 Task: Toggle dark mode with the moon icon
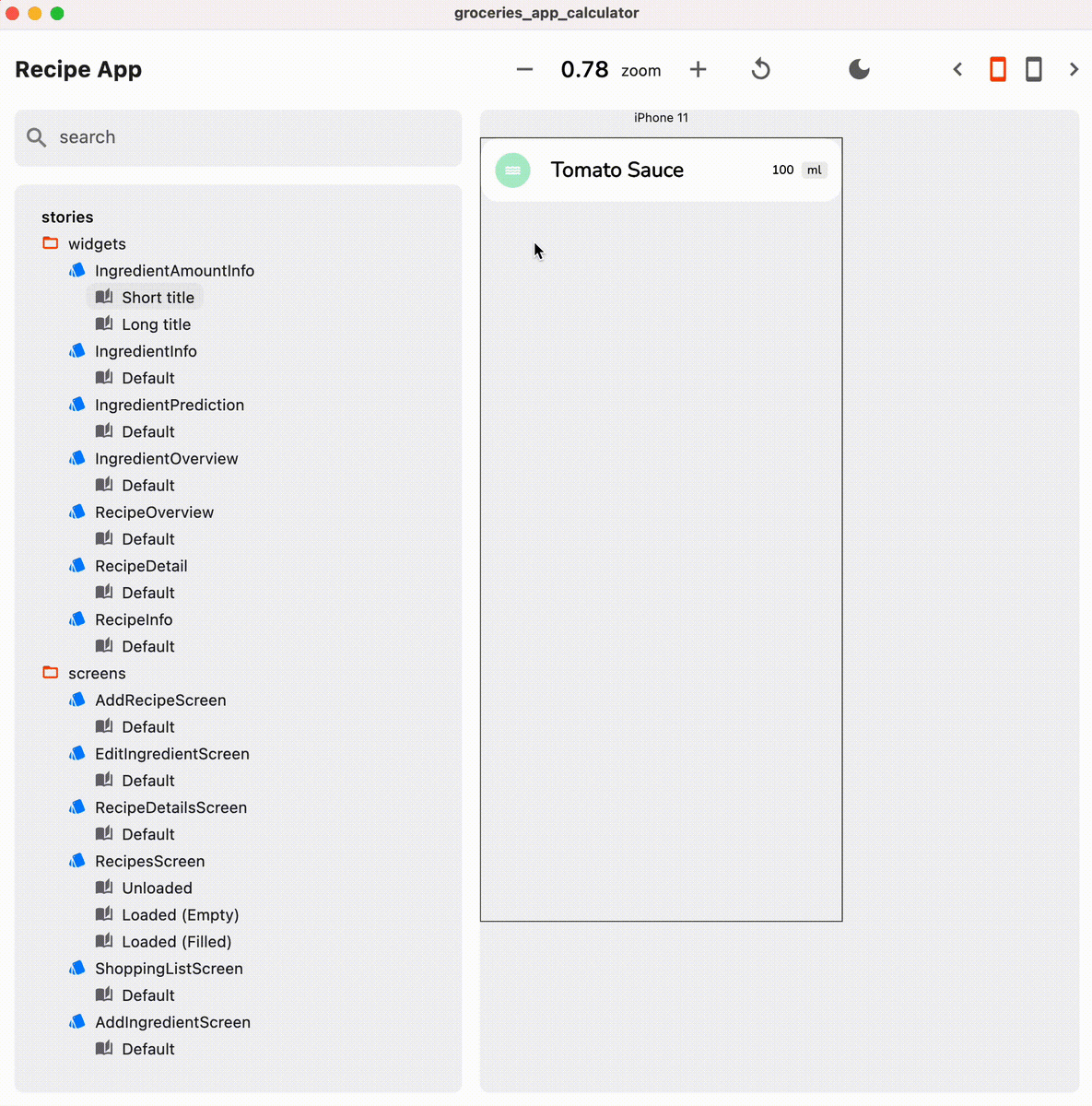click(x=858, y=69)
